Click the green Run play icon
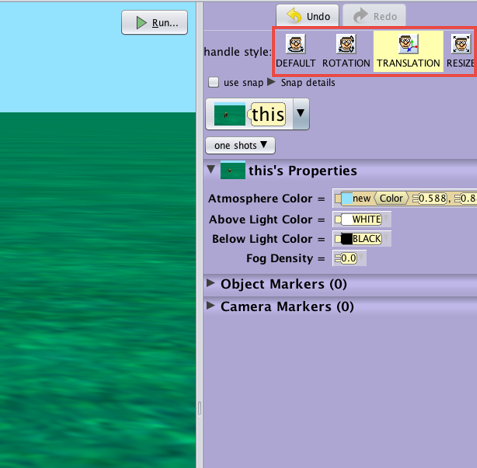This screenshot has width=477, height=468. 141,23
